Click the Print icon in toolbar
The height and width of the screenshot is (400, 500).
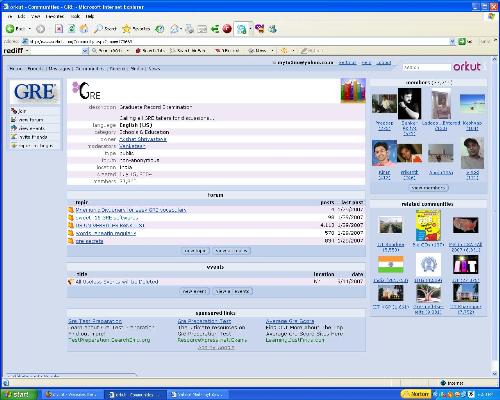(189, 29)
